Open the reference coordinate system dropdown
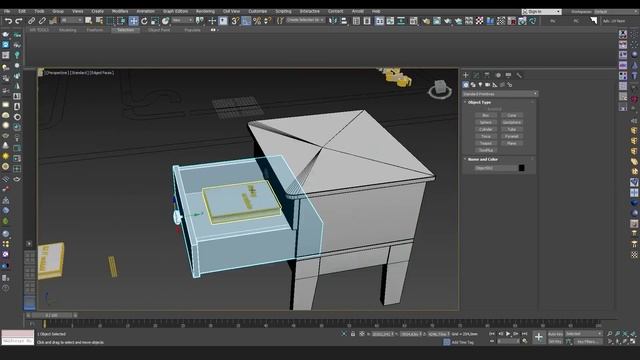 coord(182,20)
